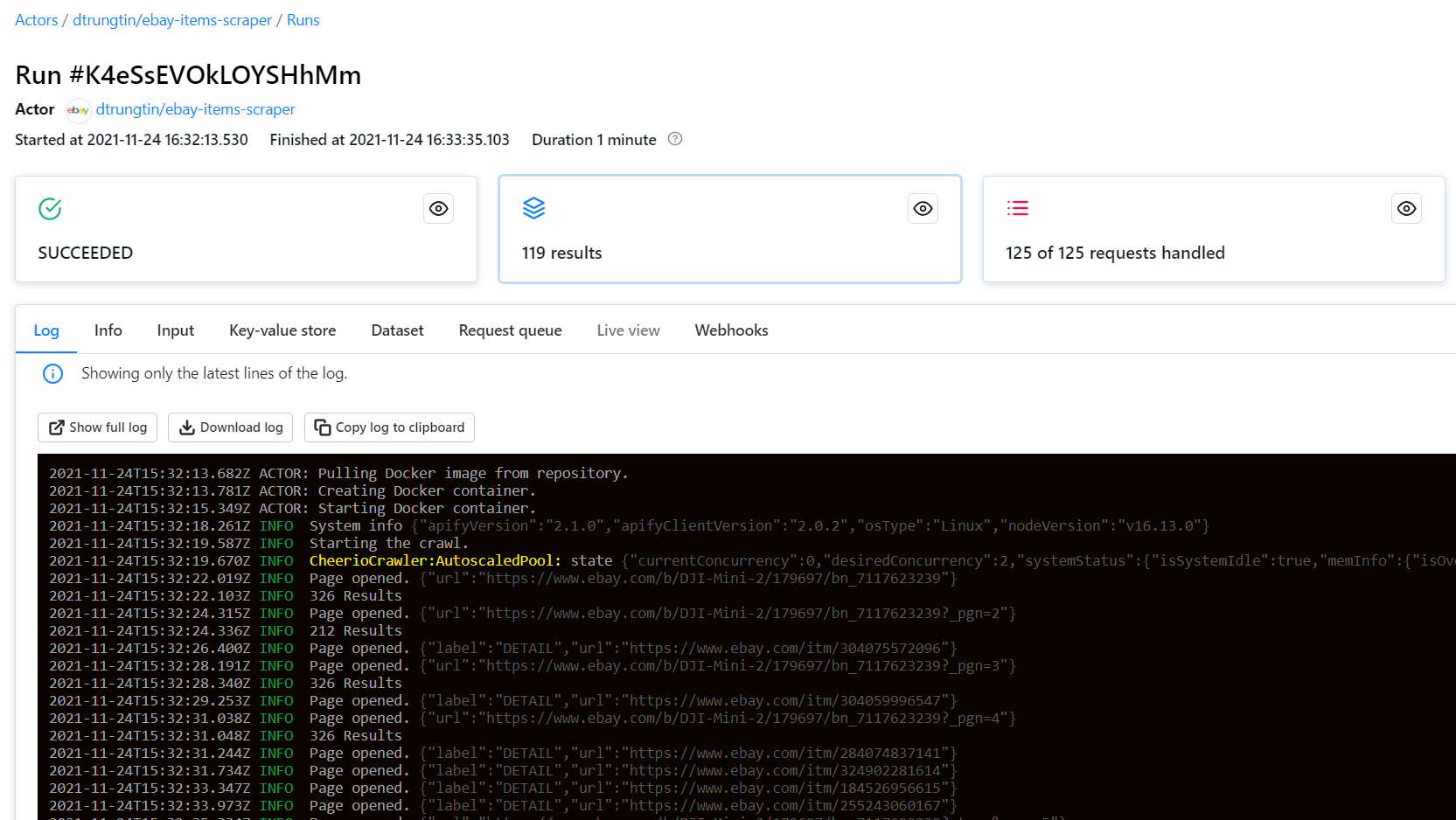Click log line 'Starting Docker container.'
Screen dimensions: 1456x820
click(x=427, y=508)
